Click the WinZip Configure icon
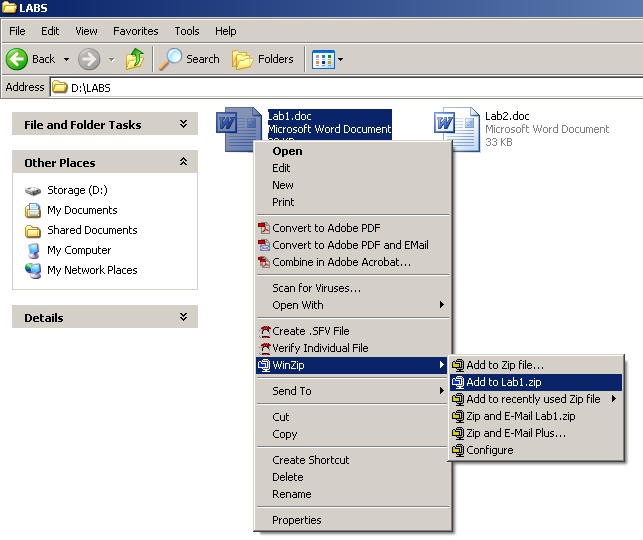Screen dimensions: 643x540 point(458,450)
